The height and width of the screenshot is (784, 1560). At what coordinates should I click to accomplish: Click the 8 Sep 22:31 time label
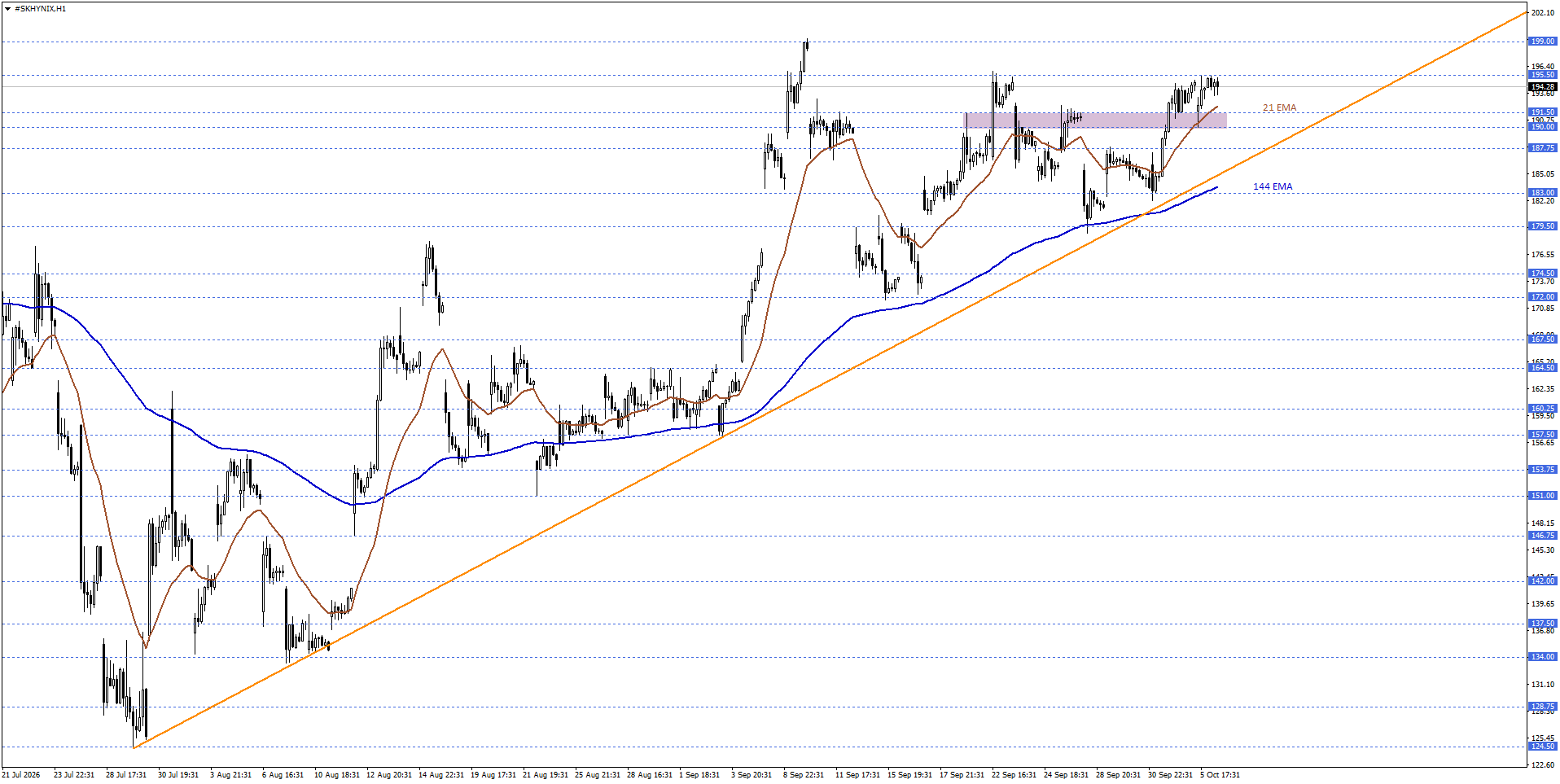tap(804, 775)
